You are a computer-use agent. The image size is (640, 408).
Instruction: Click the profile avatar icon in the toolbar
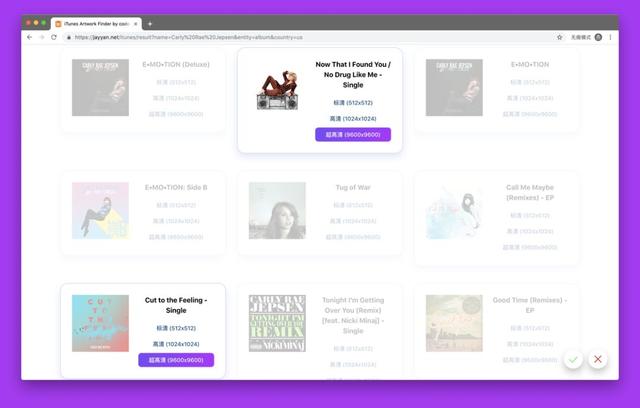598,37
